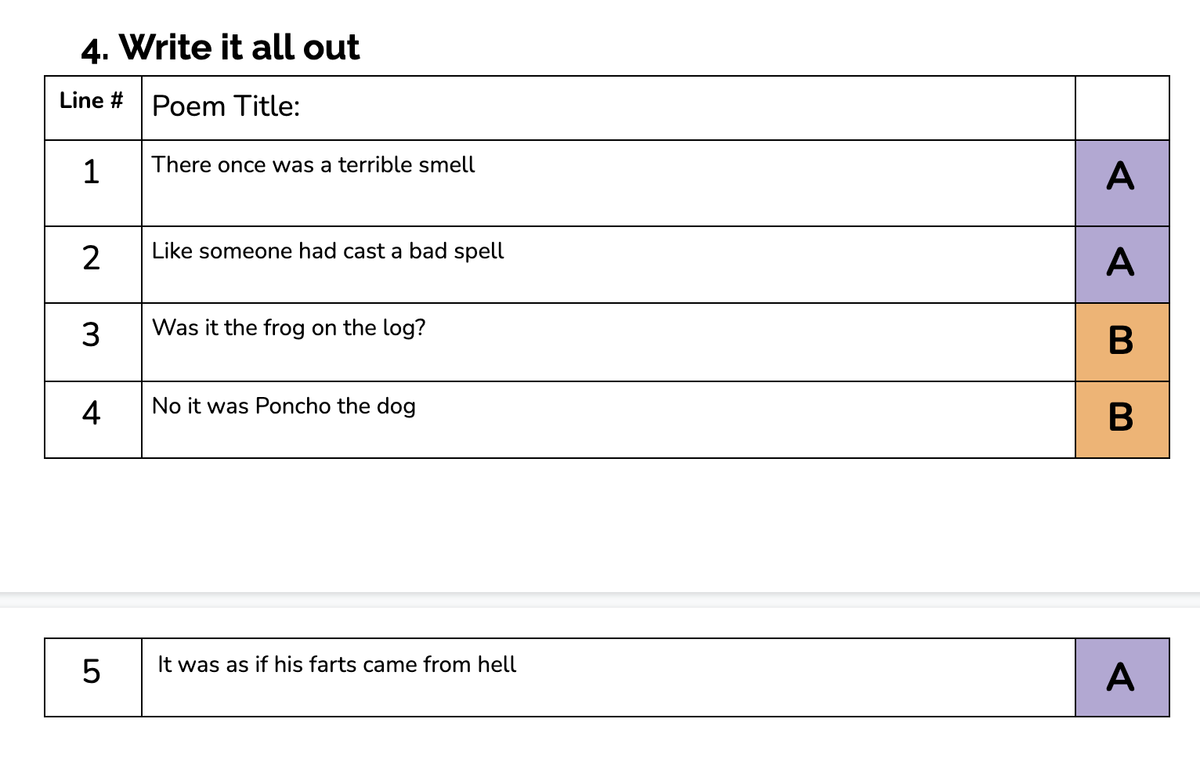Click the purple A cell for line 1
The image size is (1200, 769).
1122,183
